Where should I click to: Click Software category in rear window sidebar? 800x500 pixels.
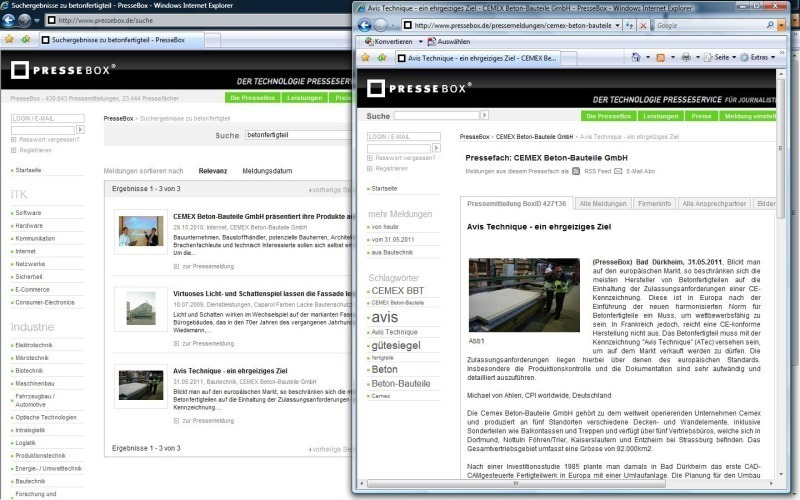(x=28, y=213)
